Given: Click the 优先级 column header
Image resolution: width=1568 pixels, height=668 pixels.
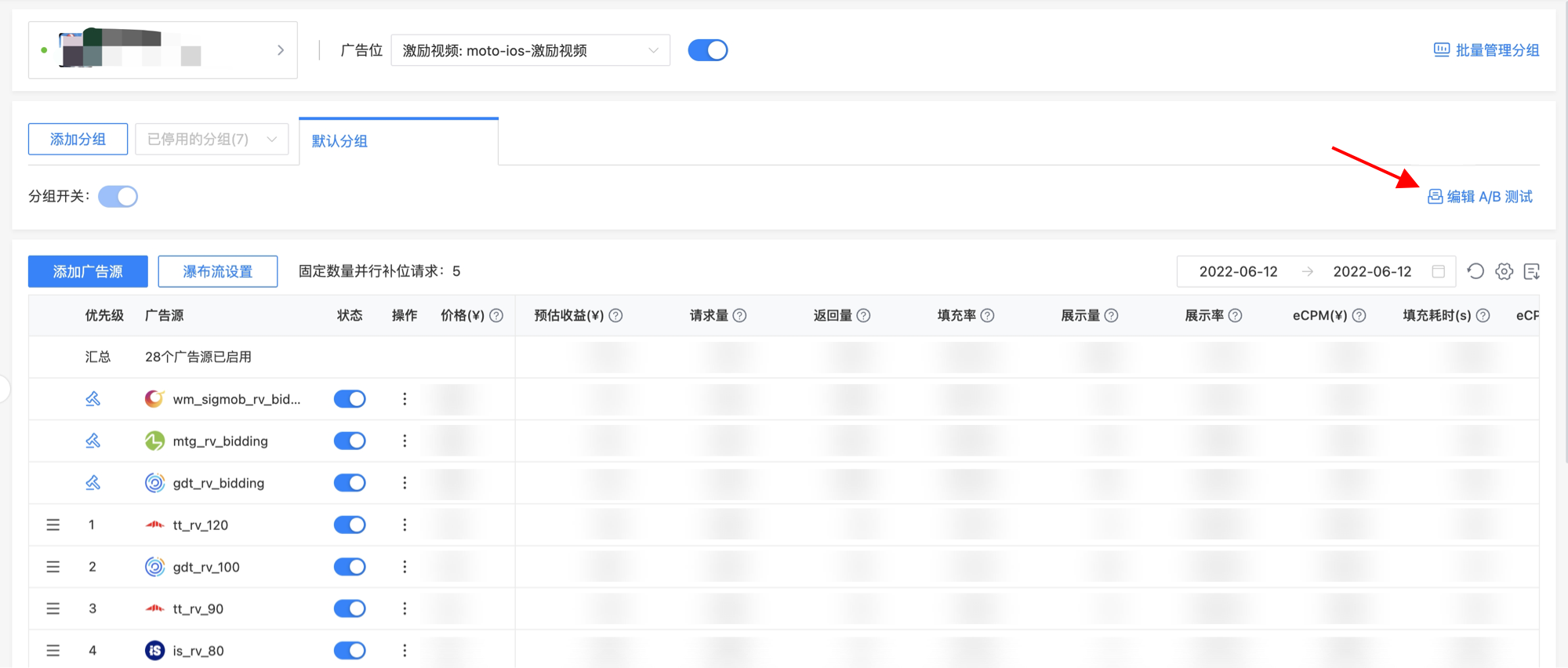Looking at the screenshot, I should click(x=104, y=315).
